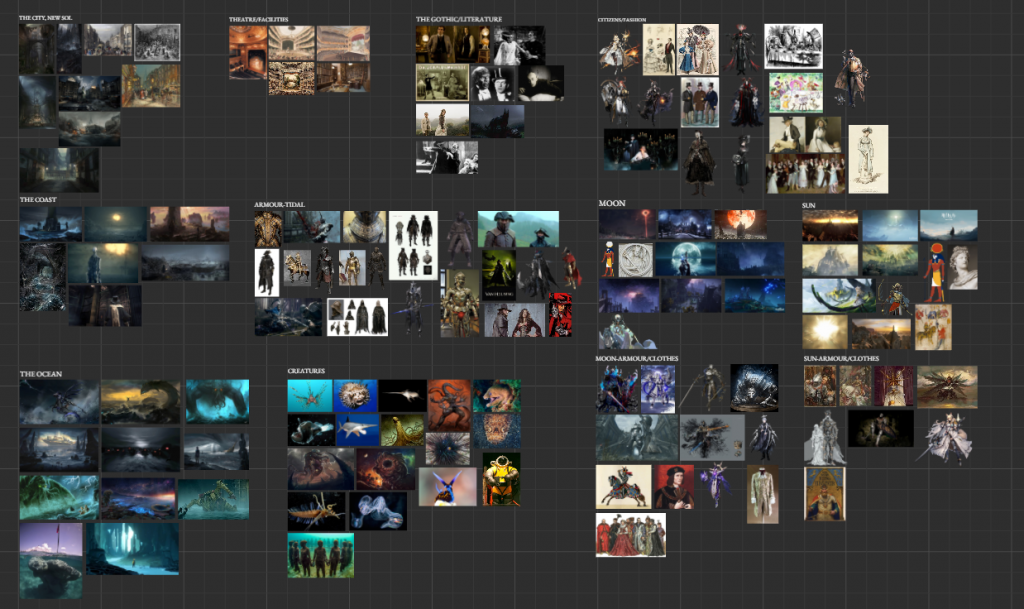This screenshot has width=1024, height=609.
Task: Select the "THE GOTHIC/LITERATURE" heading
Action: tap(458, 19)
